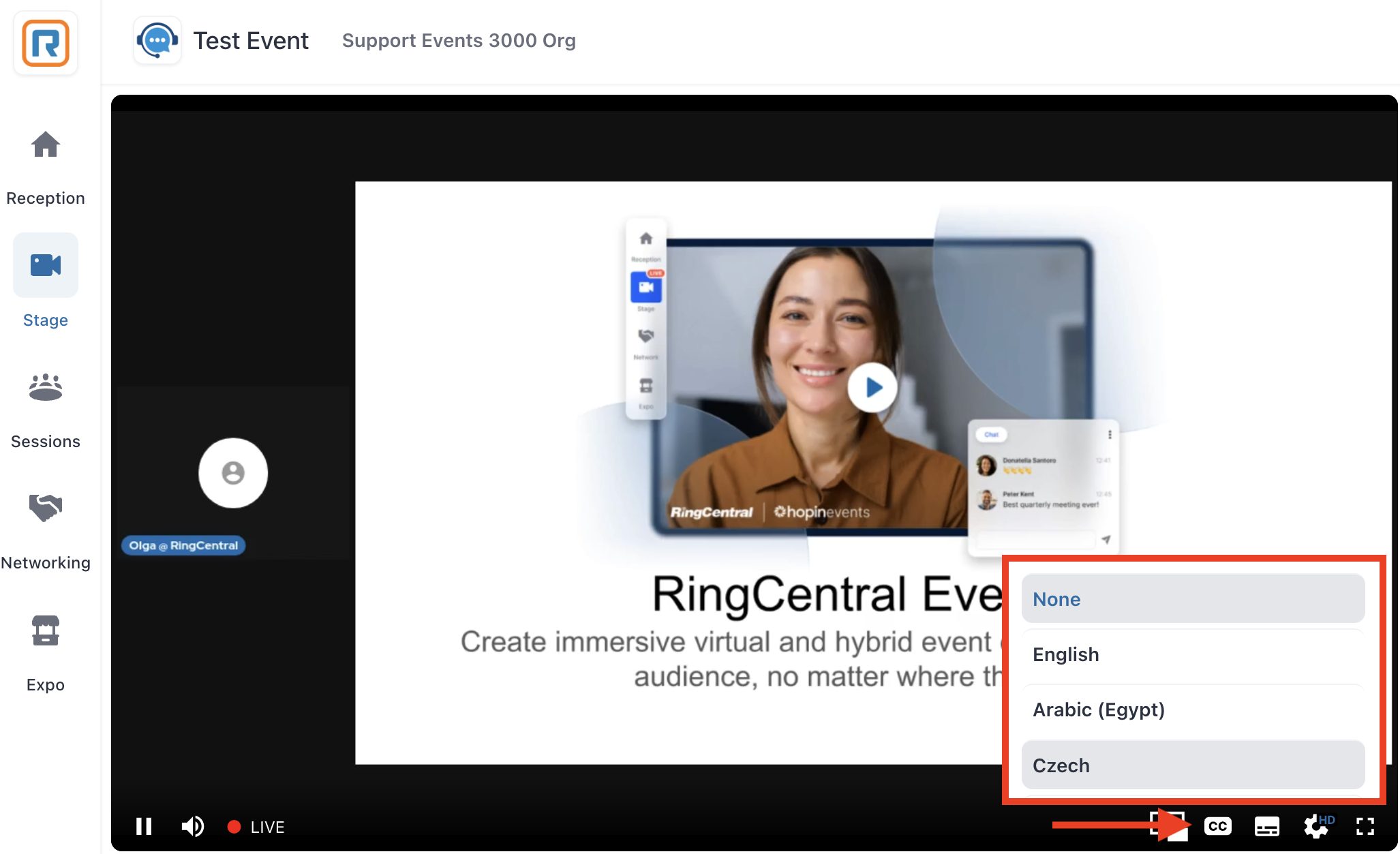Viewport: 1400px width, 854px height.
Task: Click the Test Event title
Action: tap(251, 41)
